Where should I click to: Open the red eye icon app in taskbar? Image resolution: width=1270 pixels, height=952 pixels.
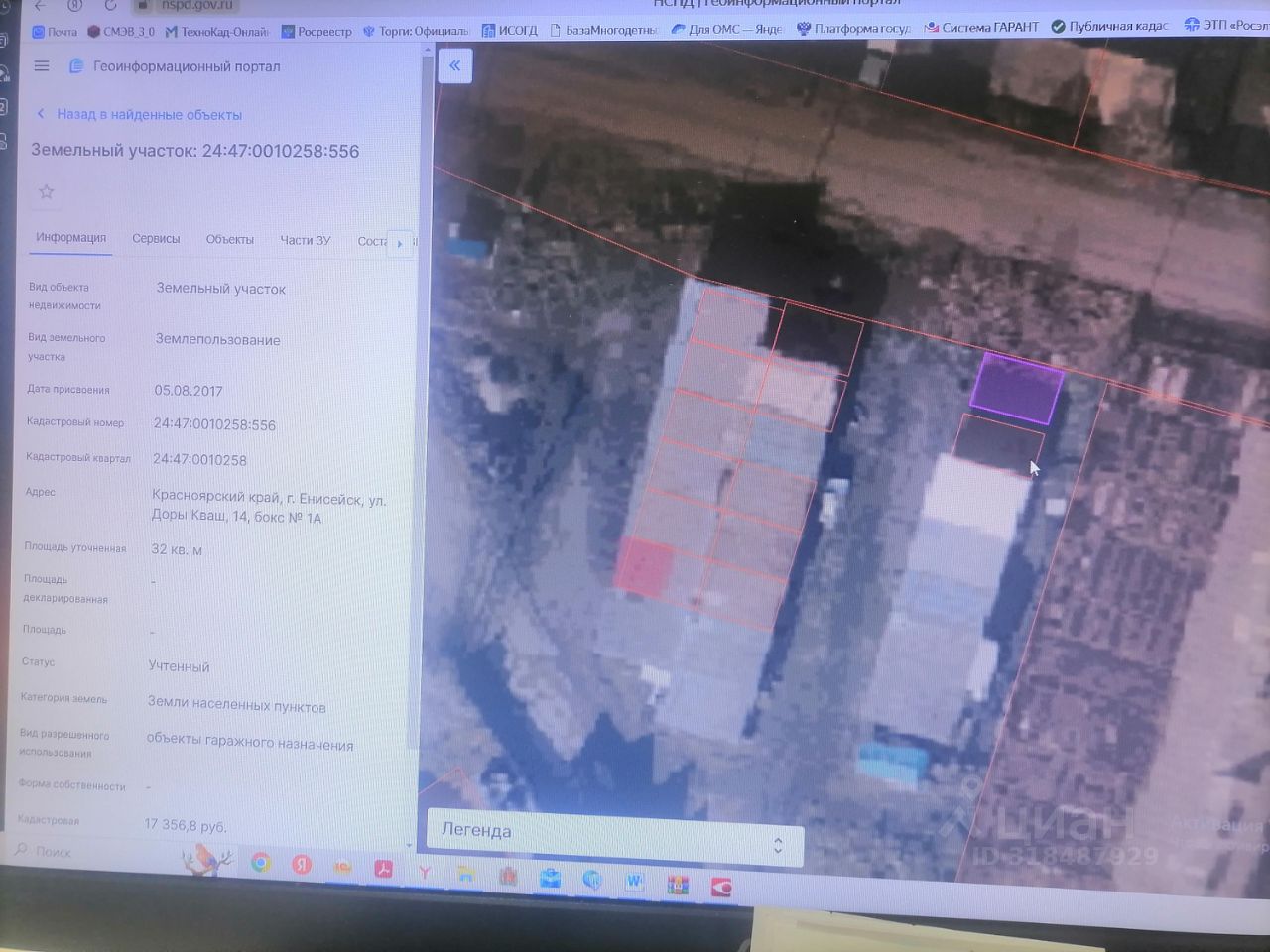(721, 887)
